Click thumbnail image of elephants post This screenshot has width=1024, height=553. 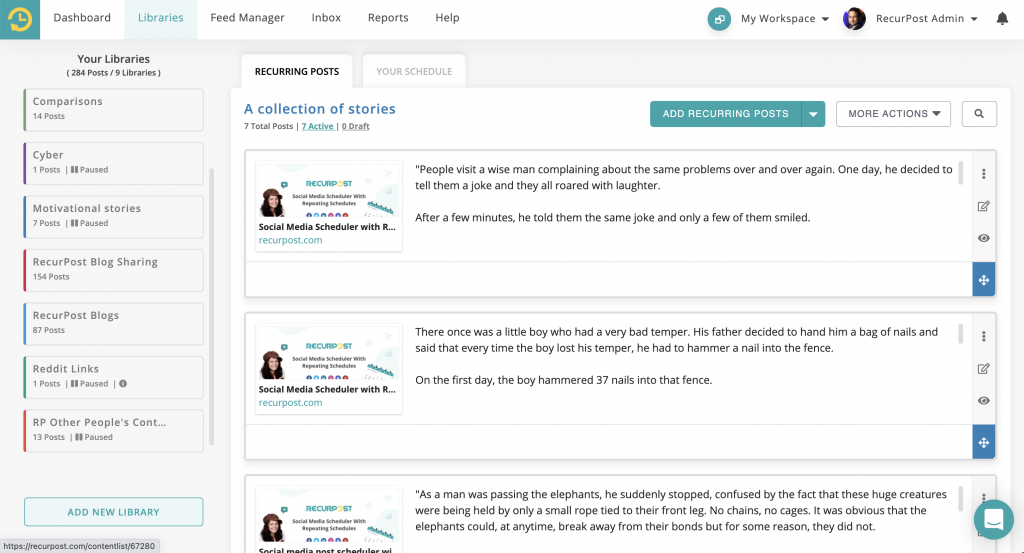328,516
